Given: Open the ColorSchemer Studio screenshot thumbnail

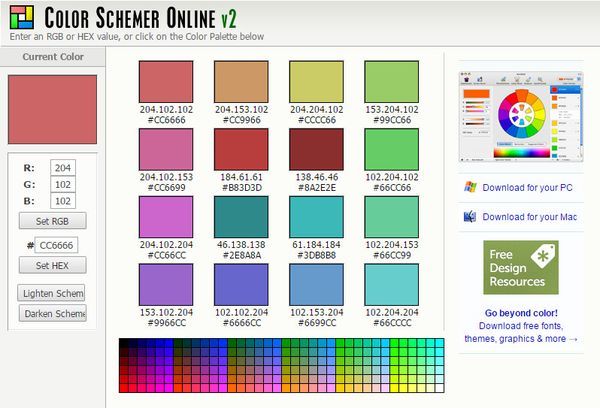Looking at the screenshot, I should (x=521, y=117).
